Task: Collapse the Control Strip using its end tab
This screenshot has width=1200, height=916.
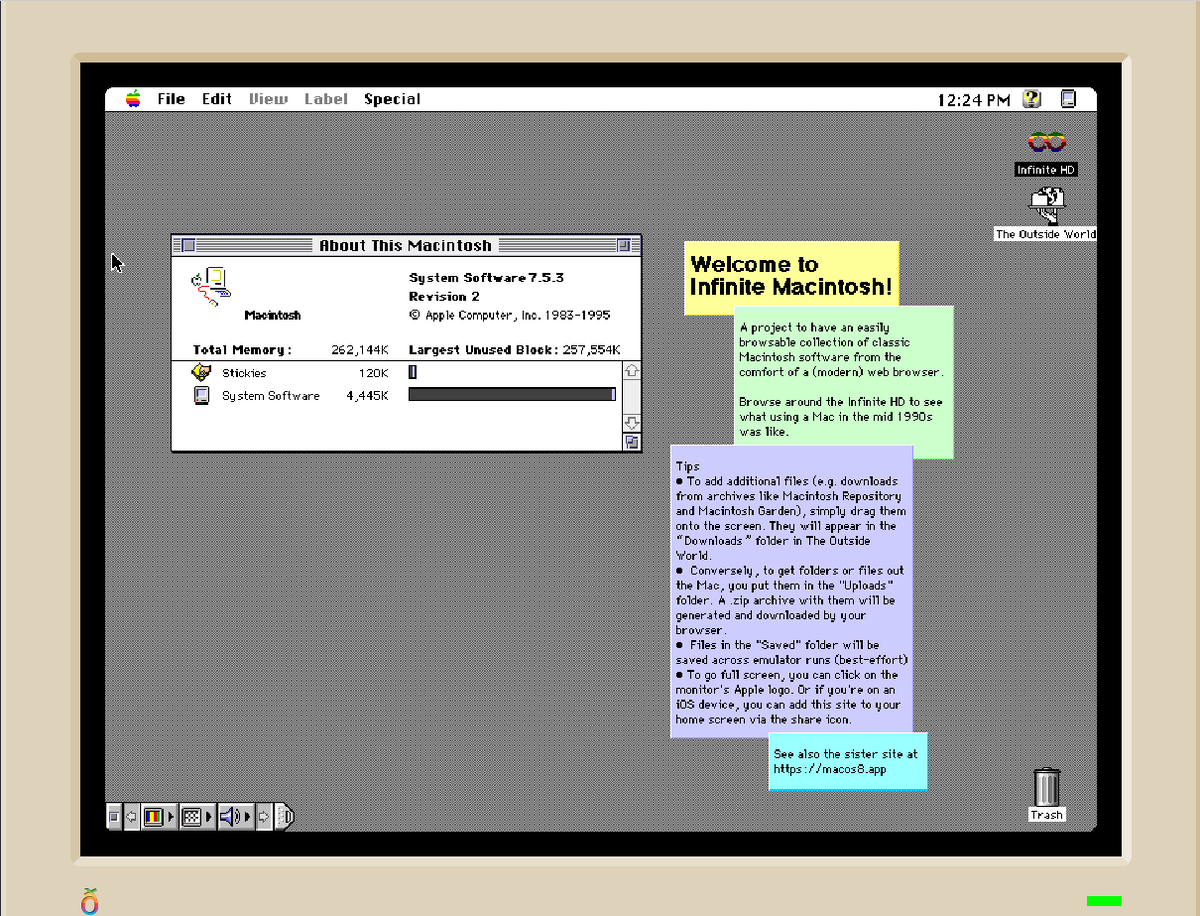Action: coord(284,817)
